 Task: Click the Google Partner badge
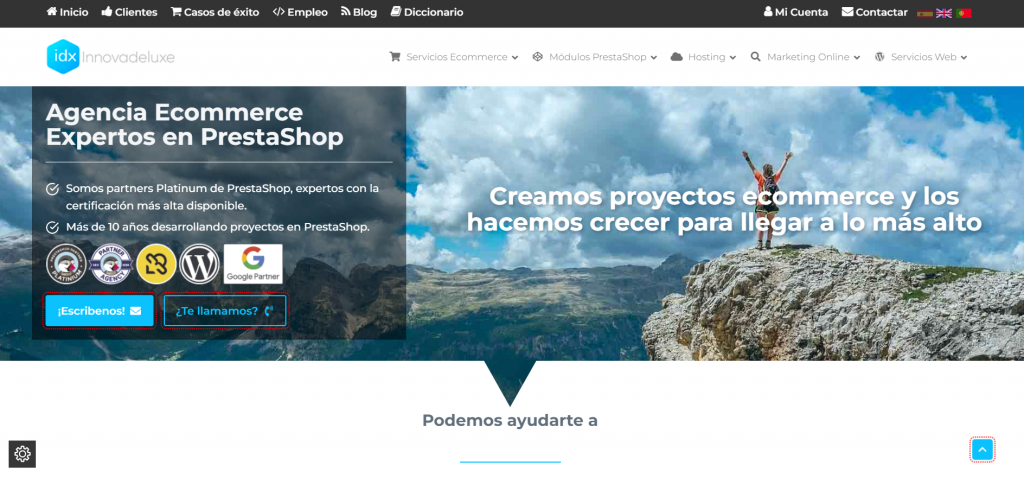click(253, 264)
